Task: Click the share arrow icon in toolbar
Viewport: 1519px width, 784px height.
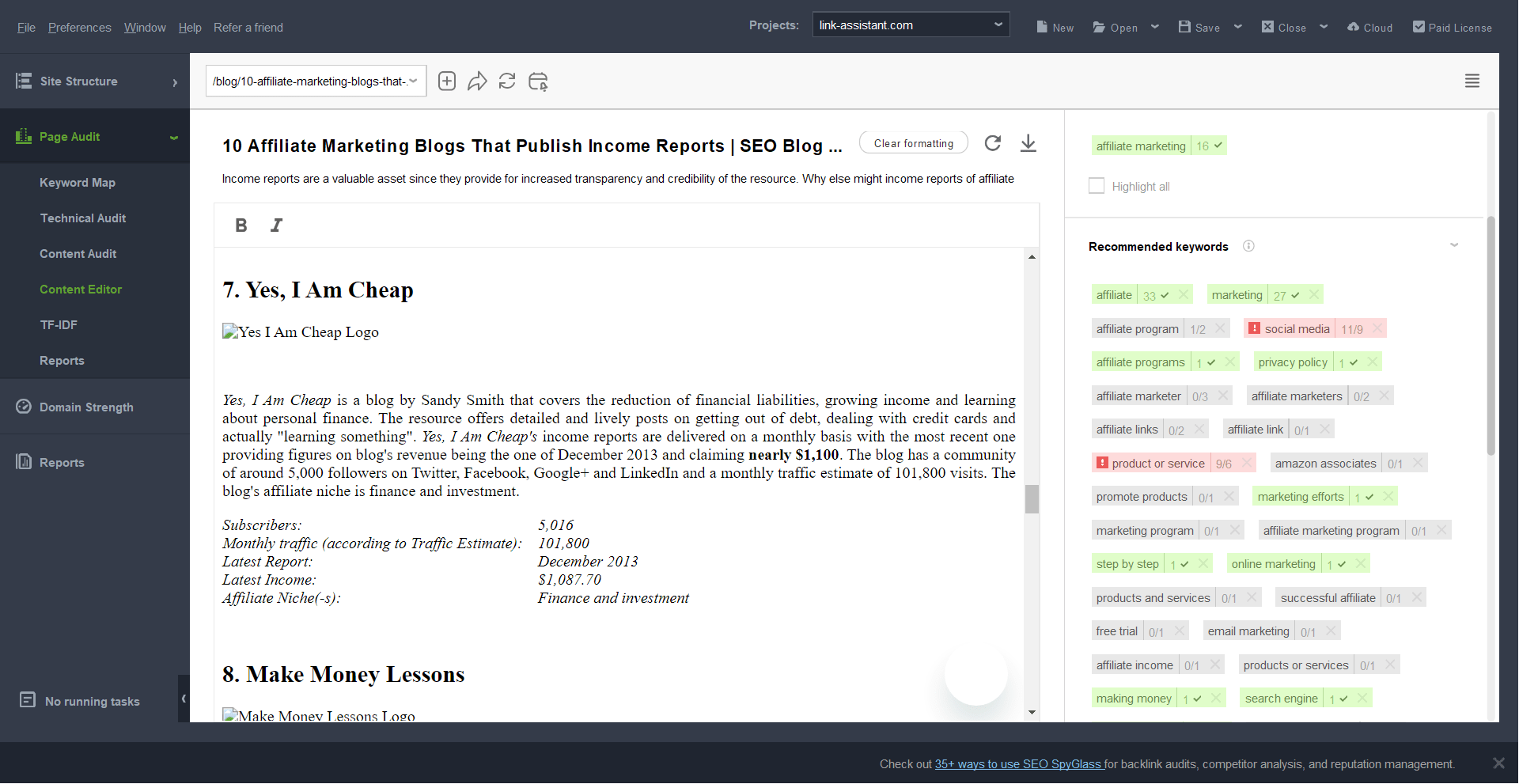Action: 477,81
